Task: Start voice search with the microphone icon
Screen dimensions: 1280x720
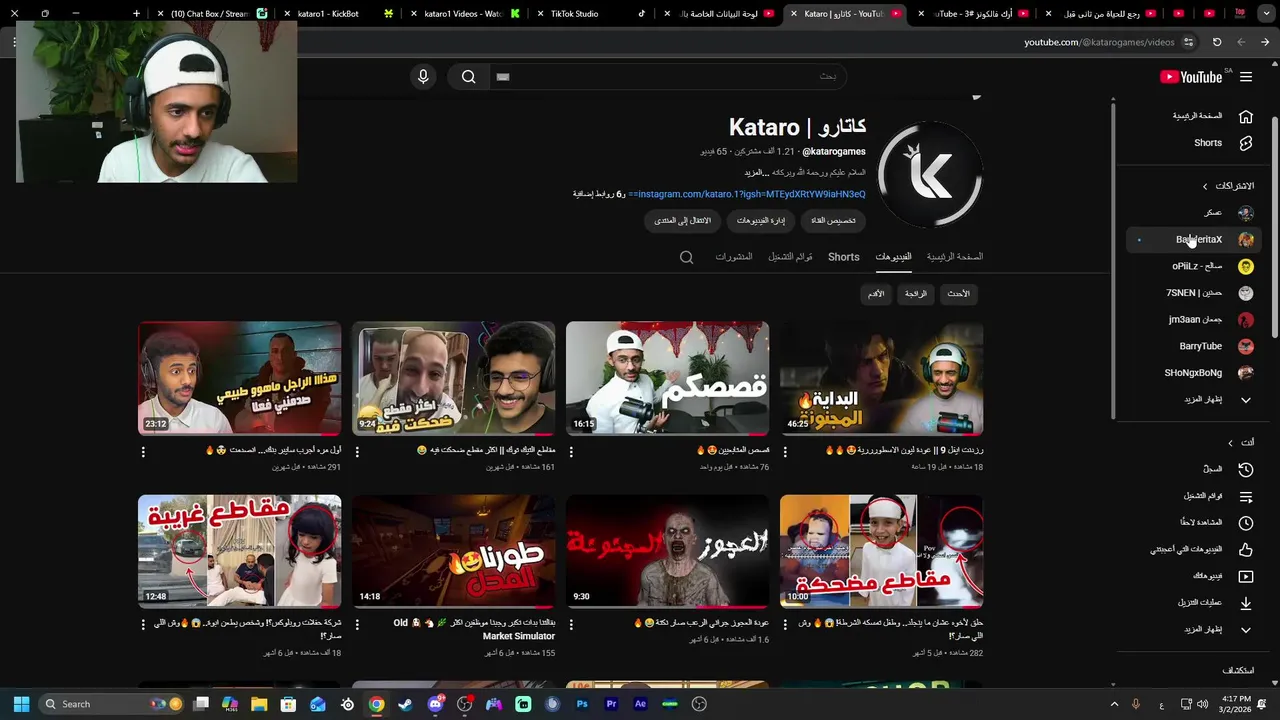Action: (423, 77)
